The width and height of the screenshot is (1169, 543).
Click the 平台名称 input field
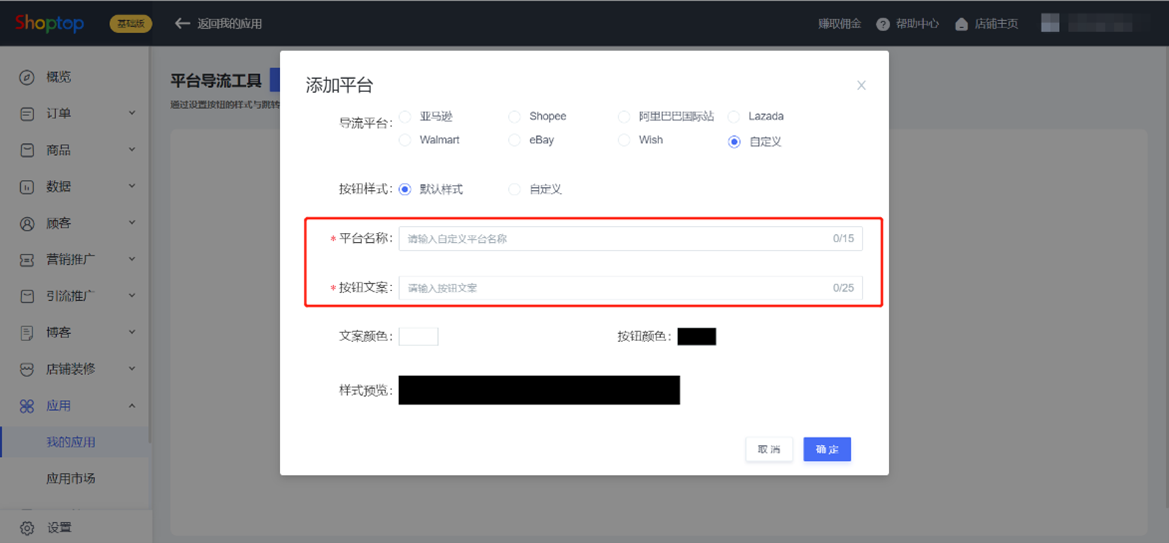point(631,239)
